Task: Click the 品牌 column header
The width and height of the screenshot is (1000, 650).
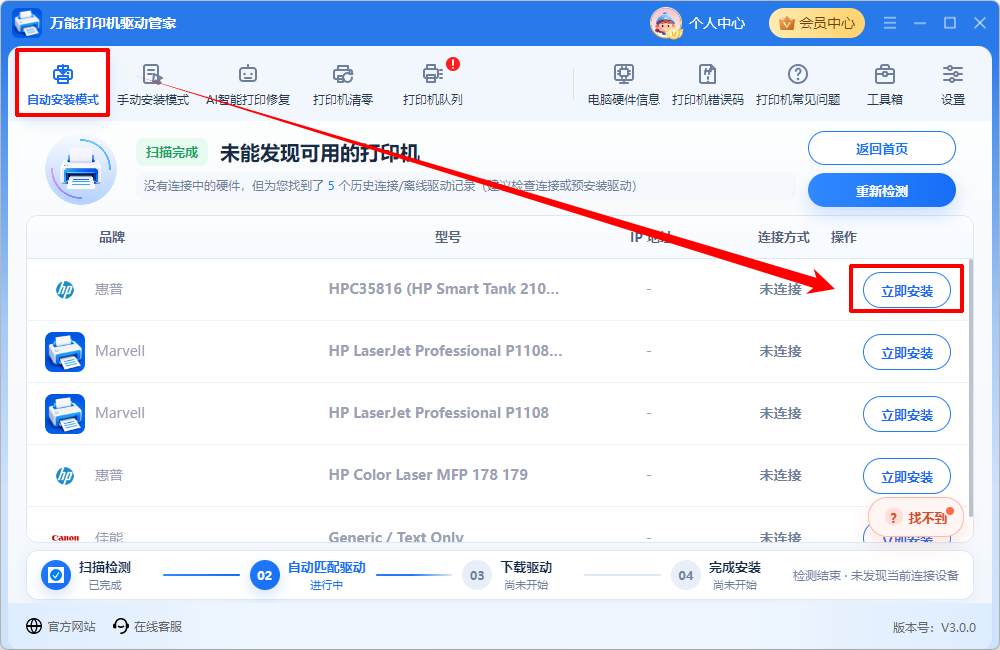Action: [x=112, y=237]
